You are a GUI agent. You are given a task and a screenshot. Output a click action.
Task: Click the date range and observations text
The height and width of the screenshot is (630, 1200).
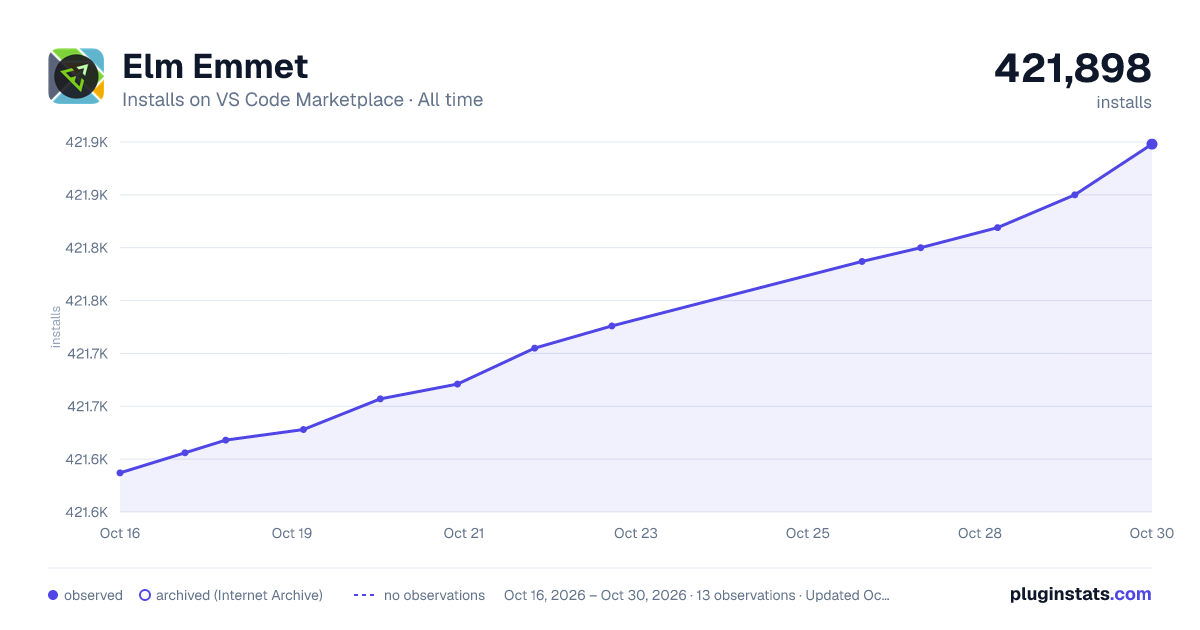[x=697, y=595]
